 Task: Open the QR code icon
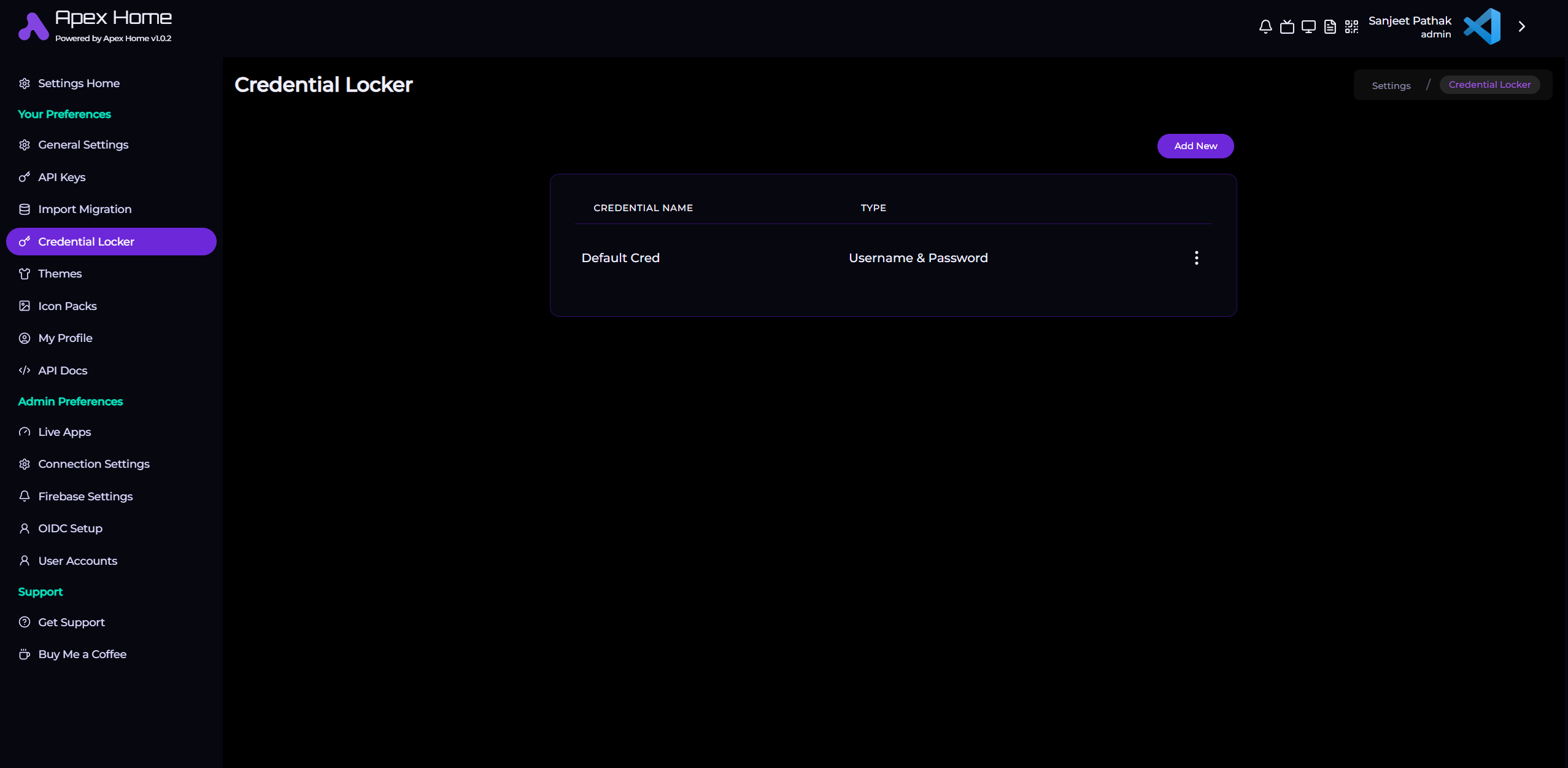[1351, 27]
